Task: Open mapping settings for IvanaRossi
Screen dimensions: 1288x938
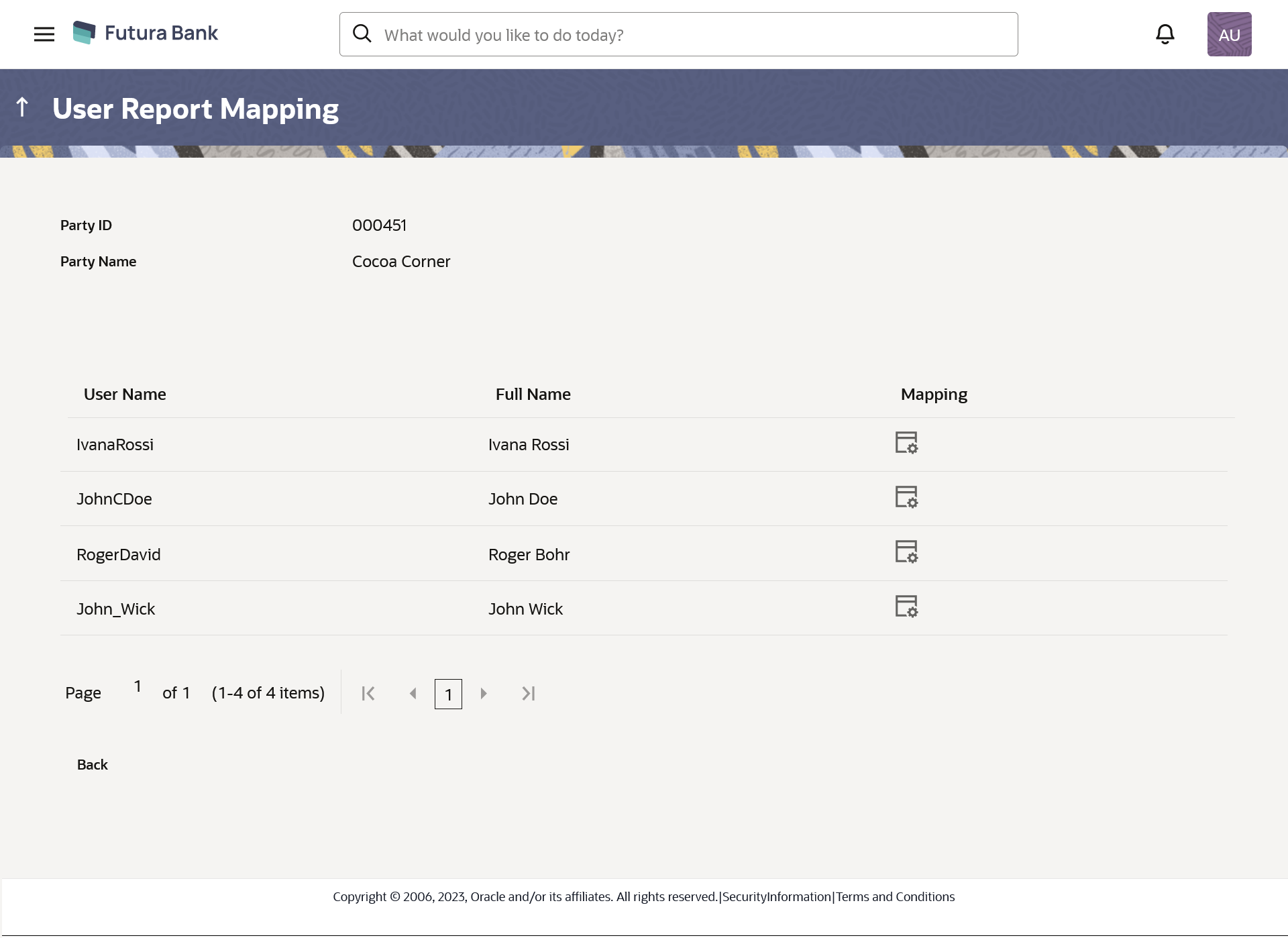Action: (x=906, y=443)
